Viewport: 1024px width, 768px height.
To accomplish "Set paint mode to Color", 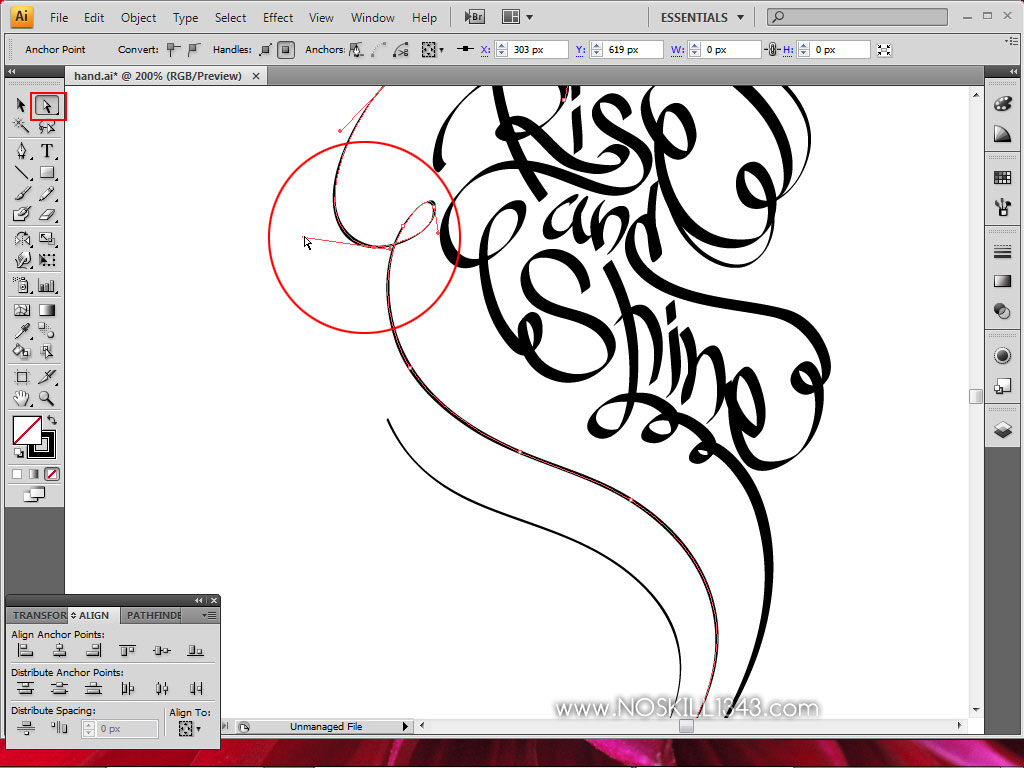I will click(17, 474).
